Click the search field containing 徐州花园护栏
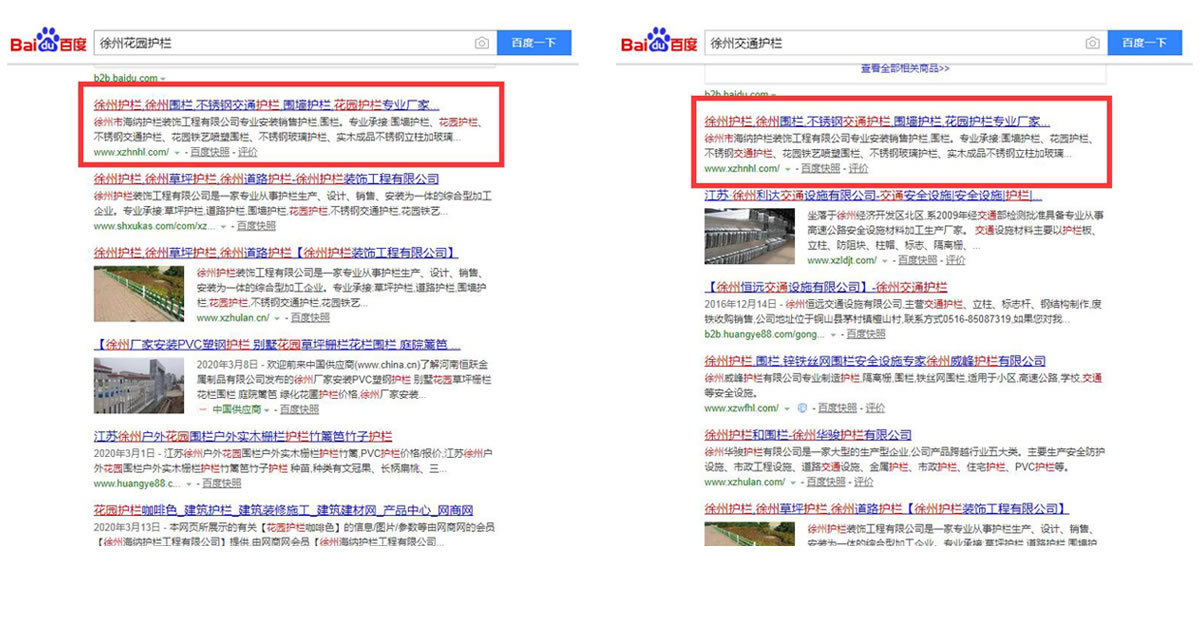The image size is (1201, 641). pos(280,44)
